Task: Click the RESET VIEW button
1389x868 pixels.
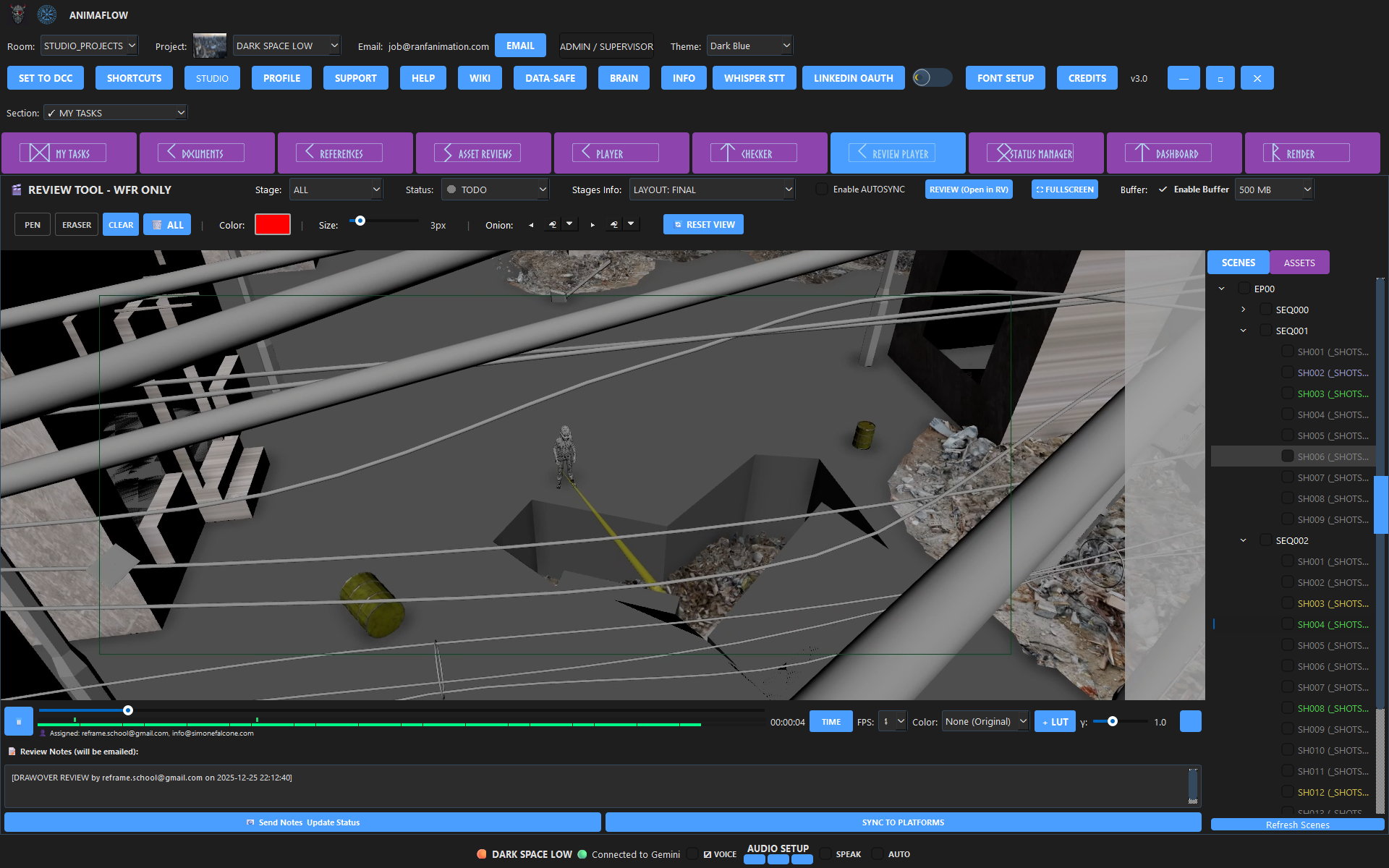Action: point(703,225)
